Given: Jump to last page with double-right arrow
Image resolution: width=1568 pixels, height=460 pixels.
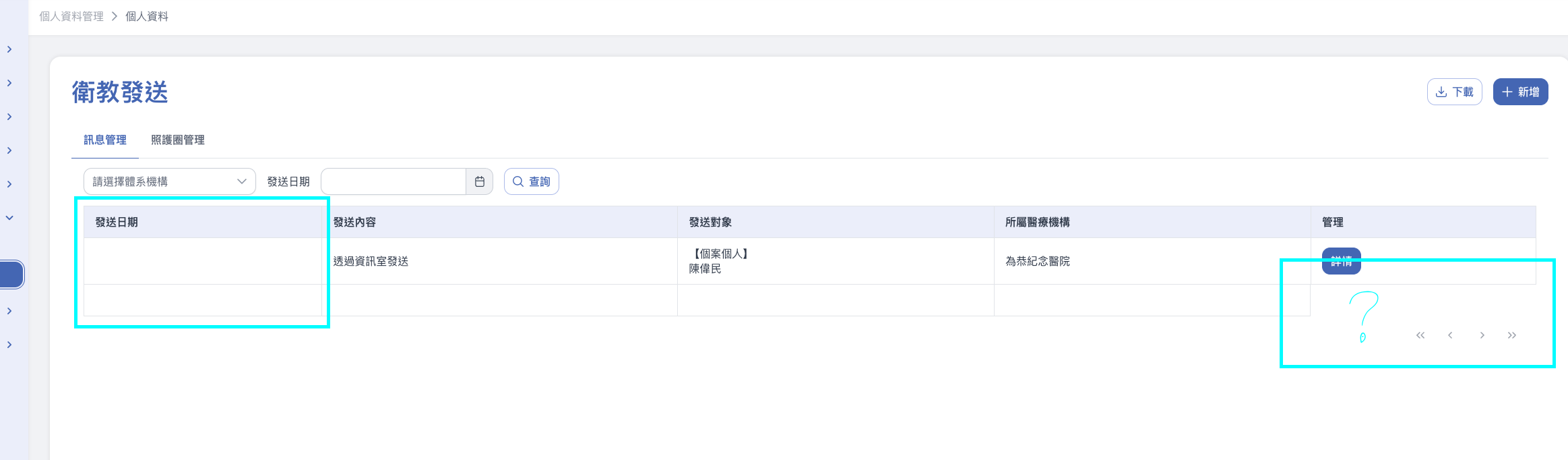Looking at the screenshot, I should point(1512,335).
